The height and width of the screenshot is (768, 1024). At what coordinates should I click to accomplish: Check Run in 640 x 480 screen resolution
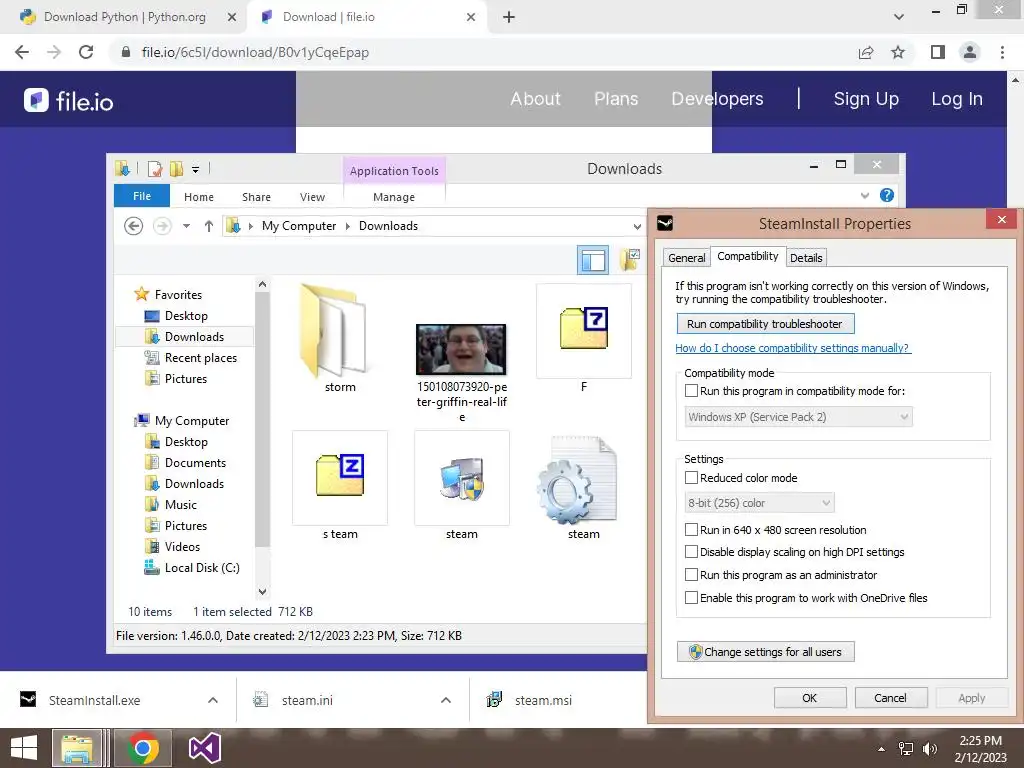[691, 529]
